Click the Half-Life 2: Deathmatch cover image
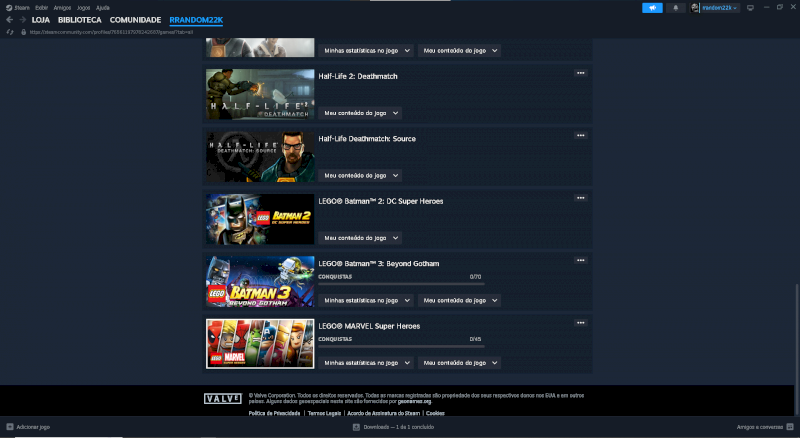 [260, 94]
